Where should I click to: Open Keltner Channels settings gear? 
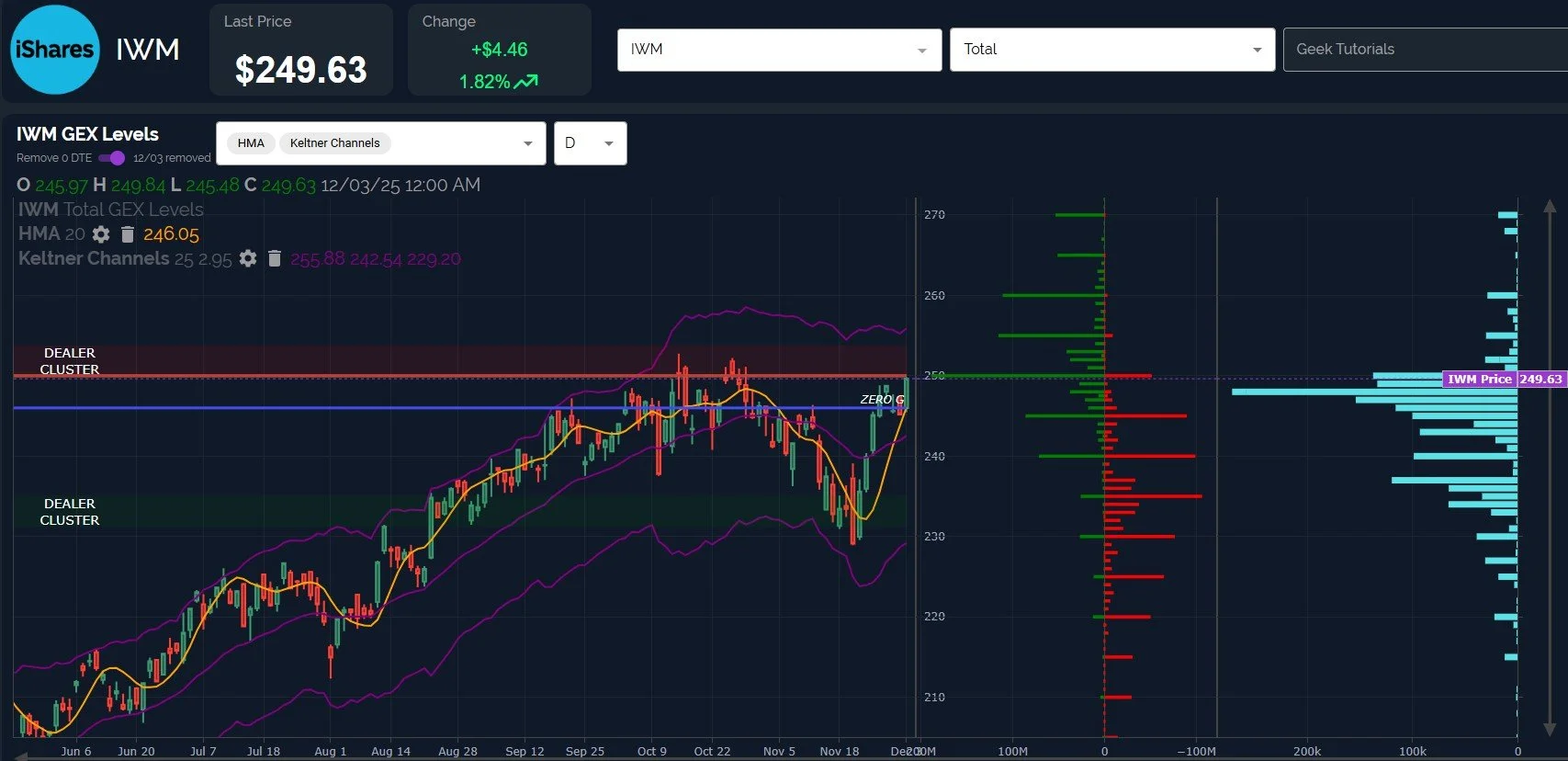(x=248, y=259)
